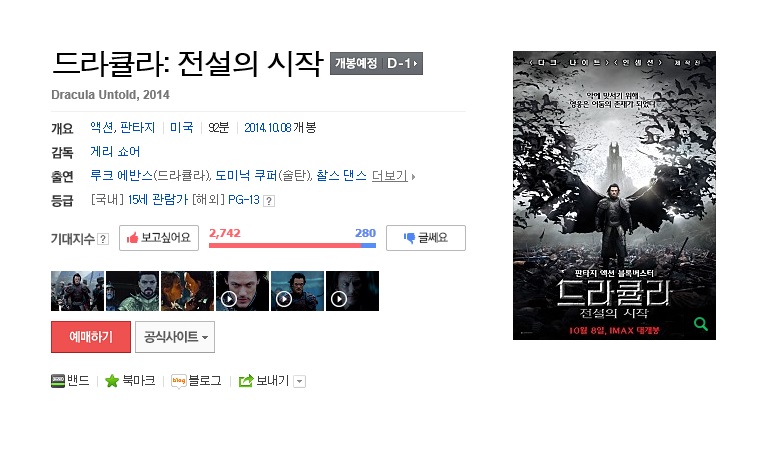
Task: Click the red-blue expectation ratio bar
Action: 292,245
